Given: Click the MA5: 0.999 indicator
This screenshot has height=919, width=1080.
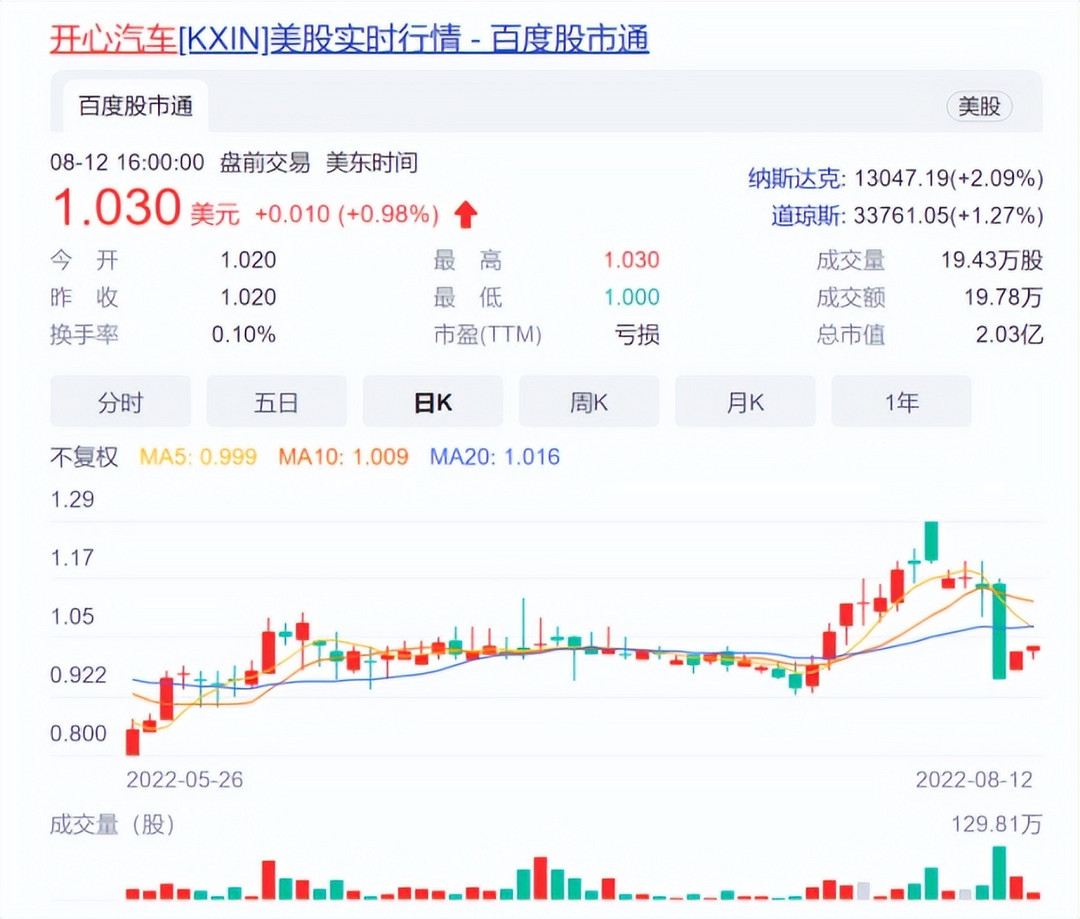Looking at the screenshot, I should 198,457.
